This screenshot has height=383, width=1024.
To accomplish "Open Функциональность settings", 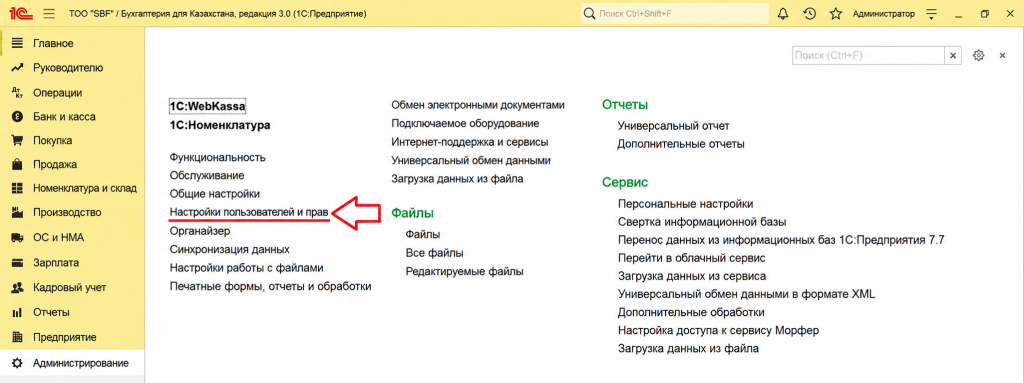I will tap(217, 158).
